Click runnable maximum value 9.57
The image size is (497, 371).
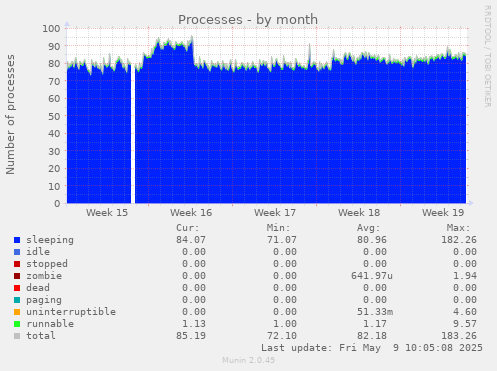point(465,324)
